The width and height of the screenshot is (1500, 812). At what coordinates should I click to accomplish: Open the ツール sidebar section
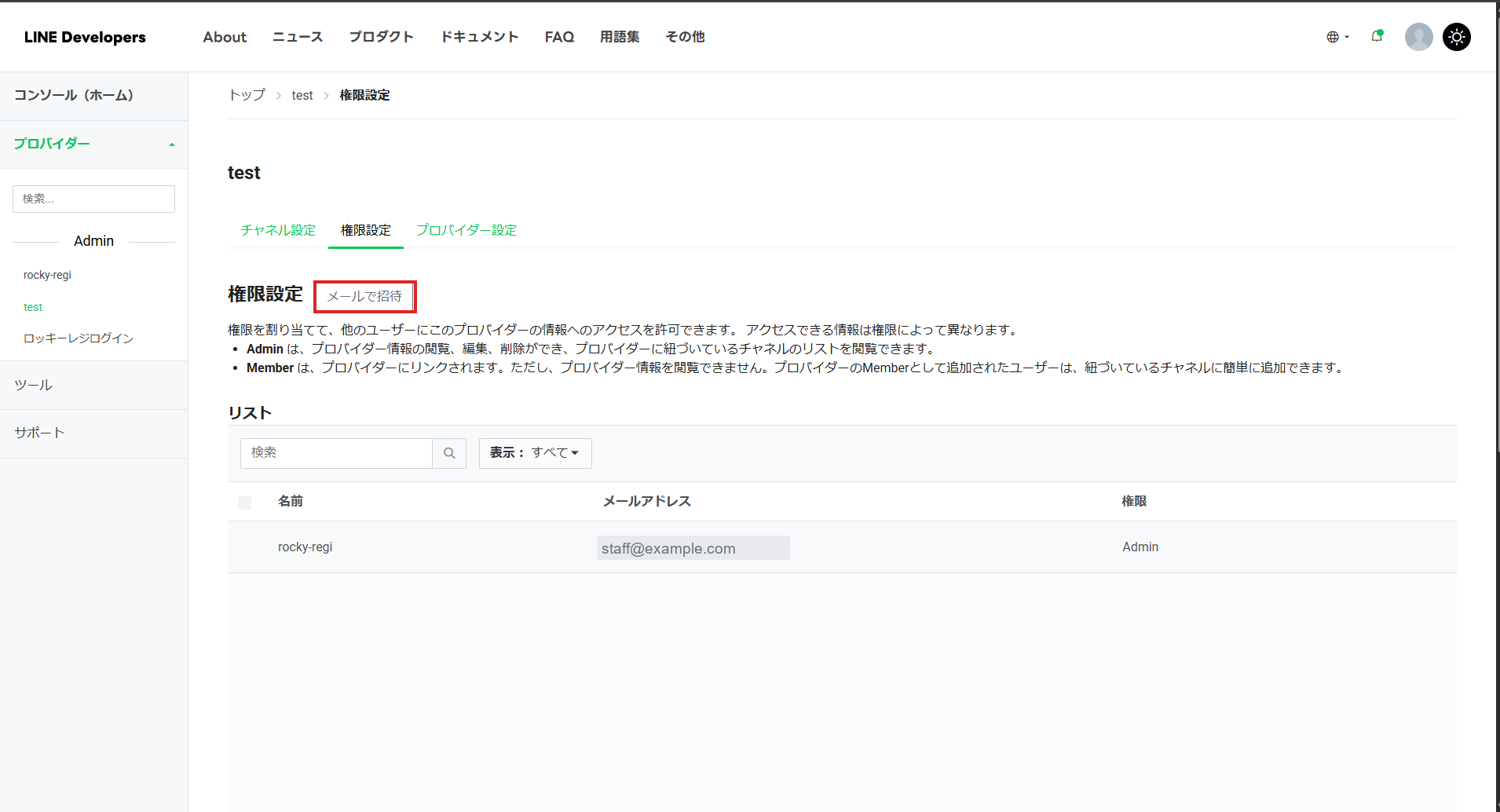point(93,385)
